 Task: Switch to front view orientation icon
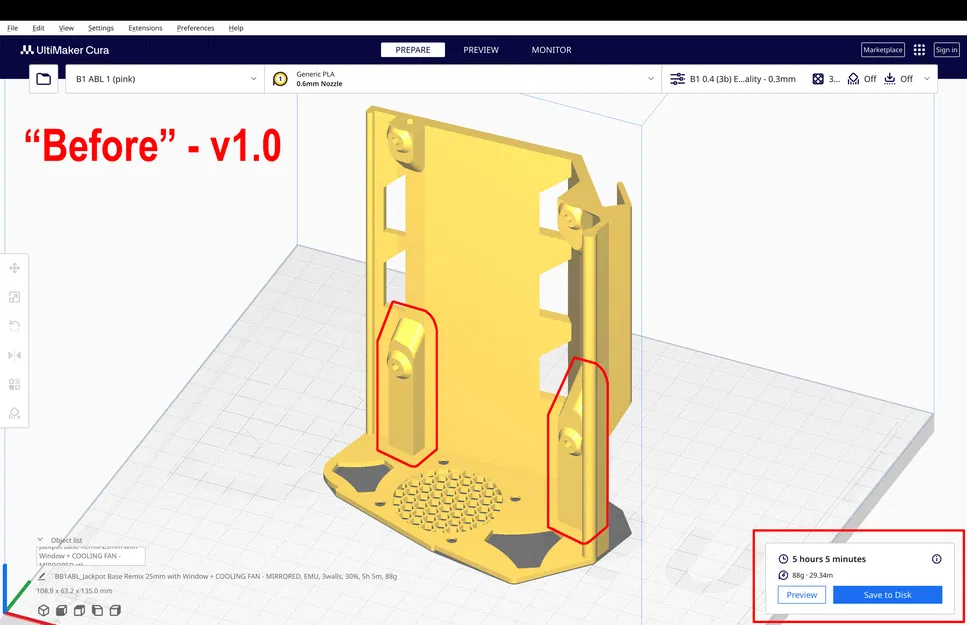61,608
